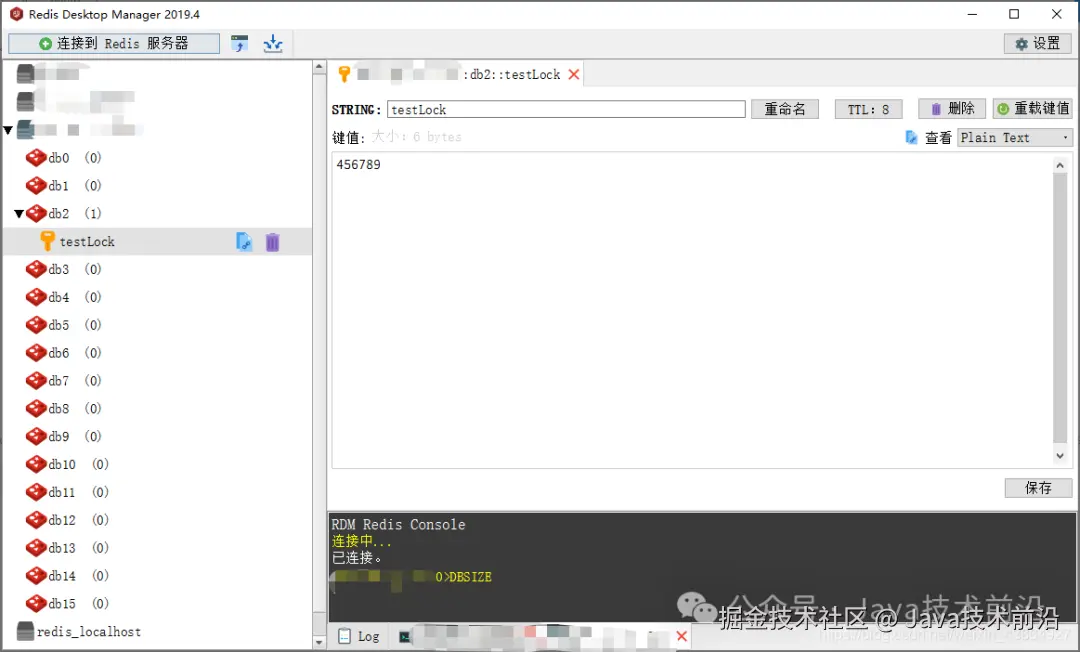Select the db0 database icon
This screenshot has height=652, width=1080.
(36, 158)
